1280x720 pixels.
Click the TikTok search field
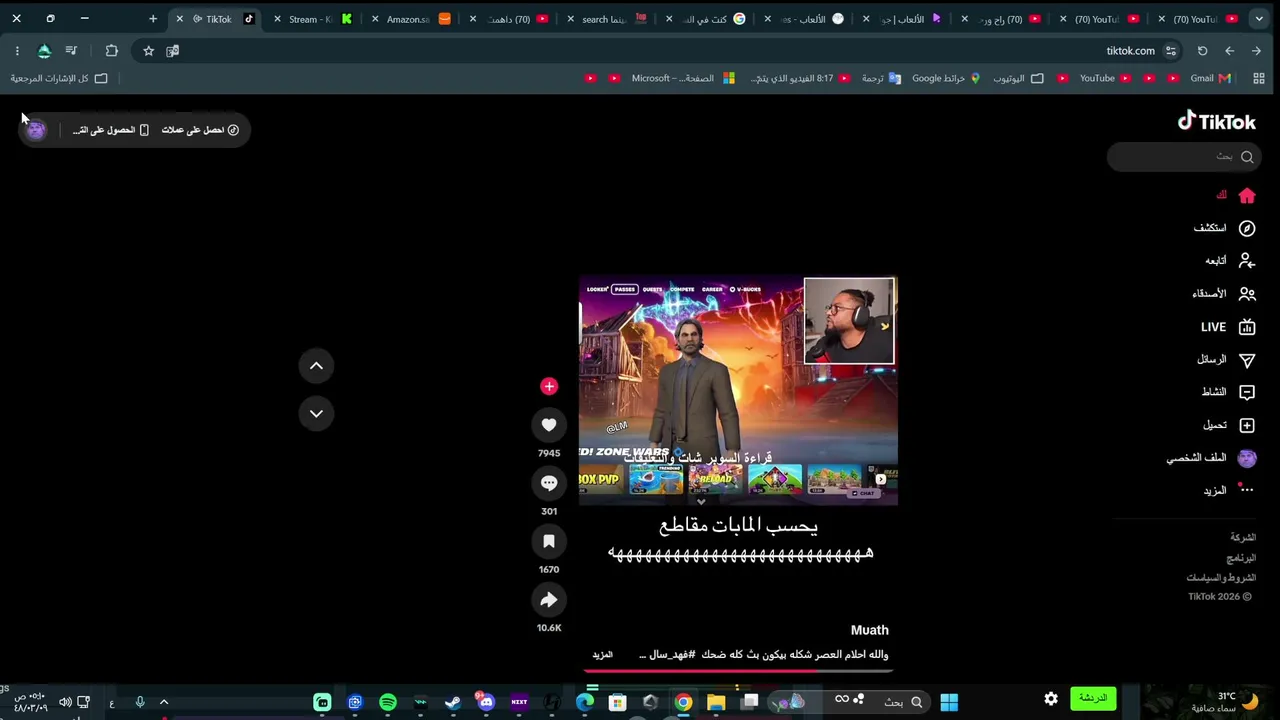click(1184, 157)
